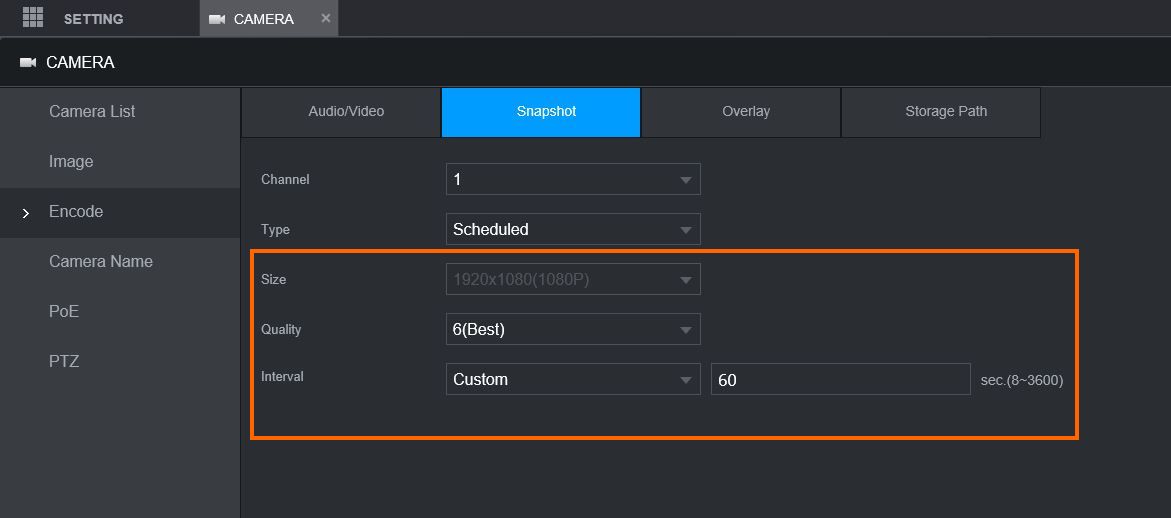Open the Channel dropdown
This screenshot has width=1171, height=518.
coord(572,180)
